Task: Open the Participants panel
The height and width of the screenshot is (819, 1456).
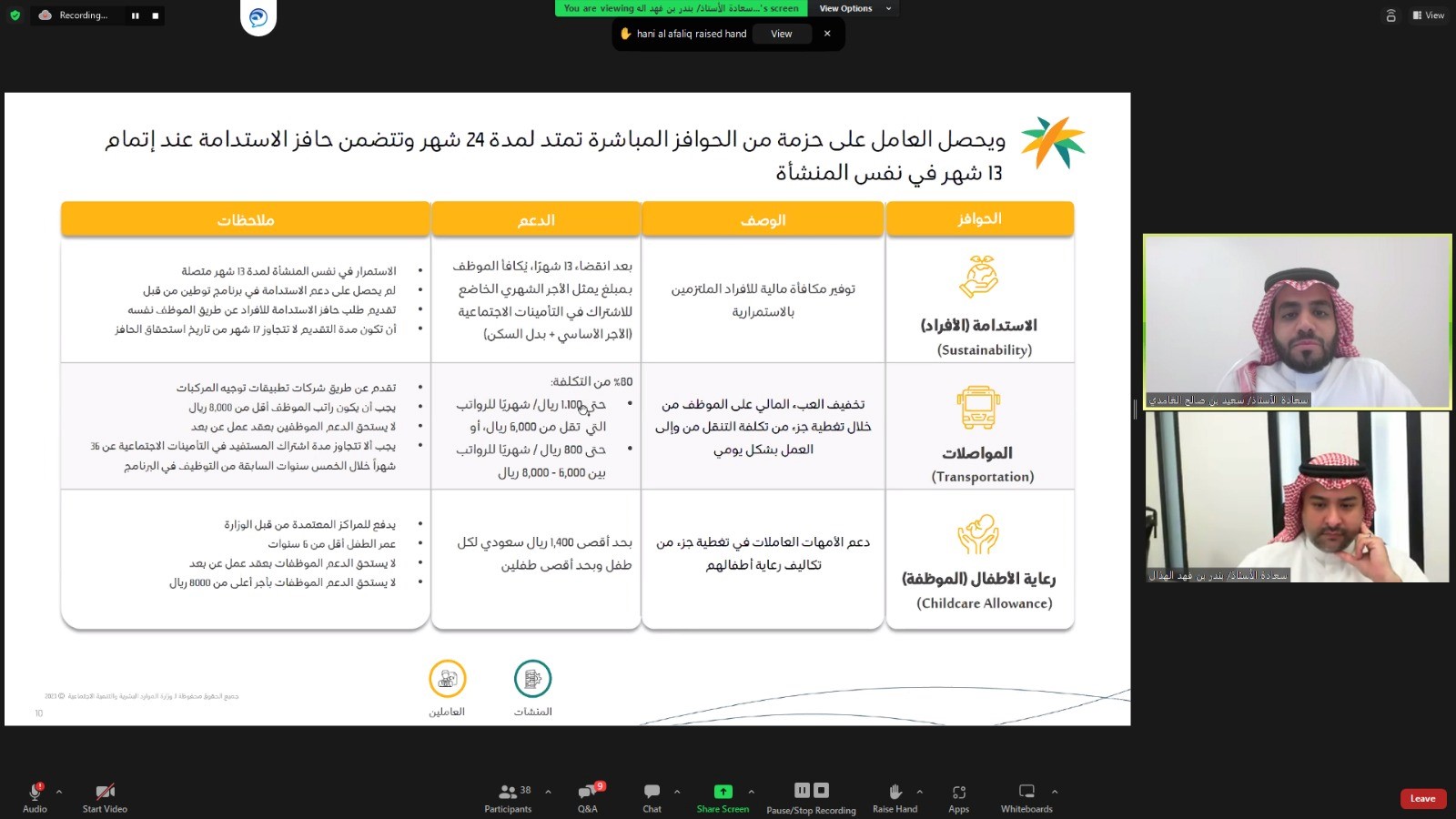Action: (x=508, y=797)
